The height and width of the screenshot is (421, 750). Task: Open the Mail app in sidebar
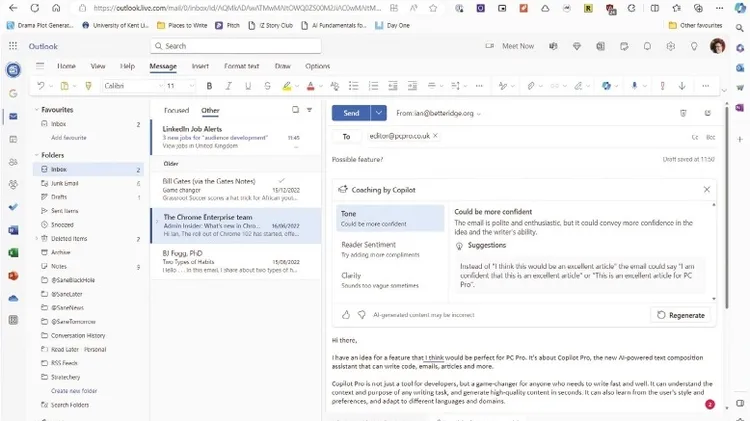(x=13, y=116)
